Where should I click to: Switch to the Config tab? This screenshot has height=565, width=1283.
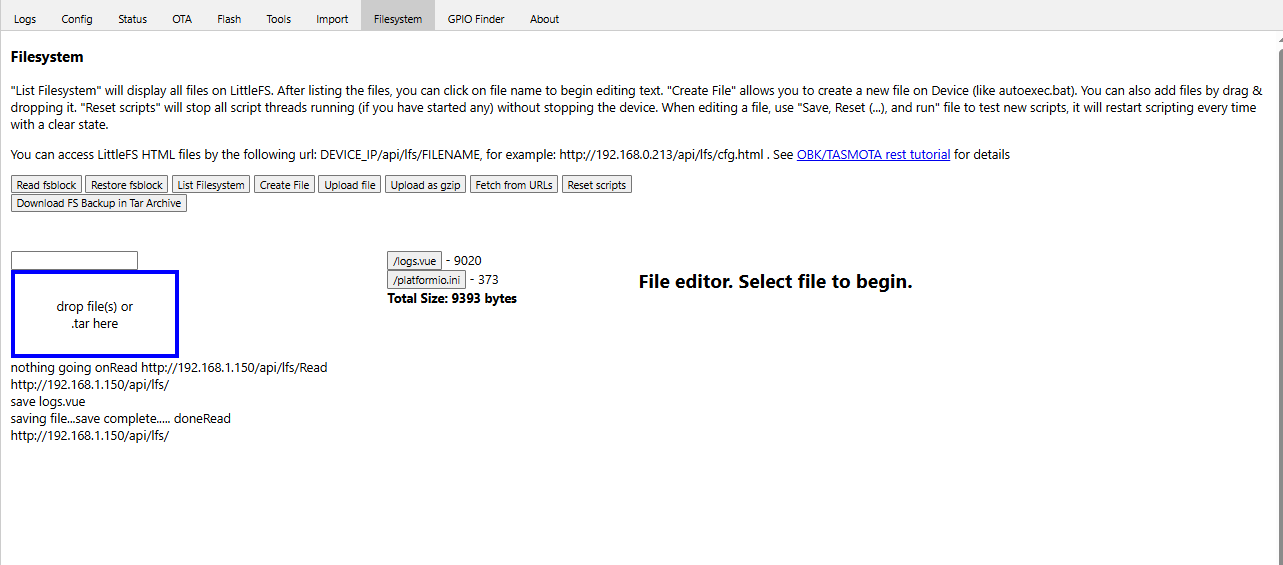(77, 19)
